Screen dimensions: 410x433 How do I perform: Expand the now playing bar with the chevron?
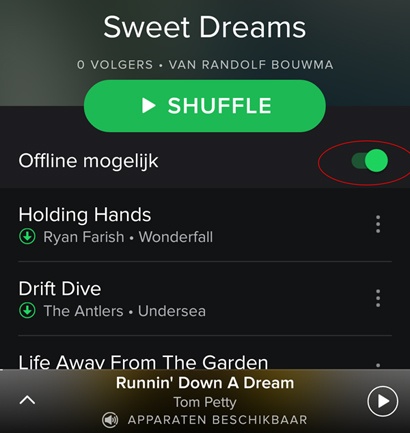(27, 400)
